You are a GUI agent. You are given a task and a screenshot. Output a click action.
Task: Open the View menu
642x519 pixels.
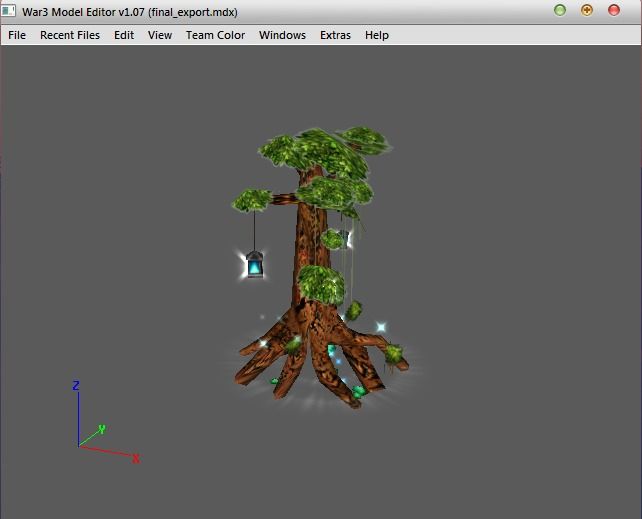click(160, 35)
